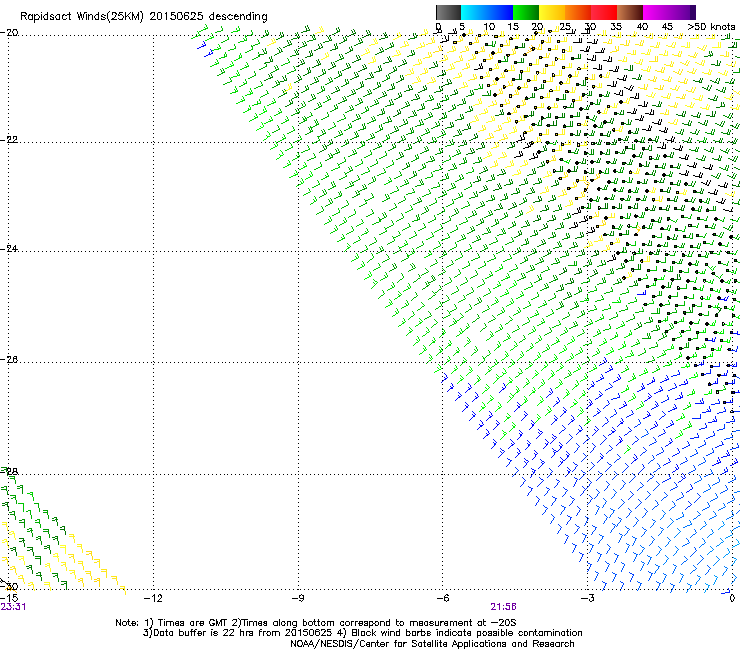Image resolution: width=740 pixels, height=650 pixels.
Task: Click the yellow 20-25 knots legend segment
Action: coord(552,12)
